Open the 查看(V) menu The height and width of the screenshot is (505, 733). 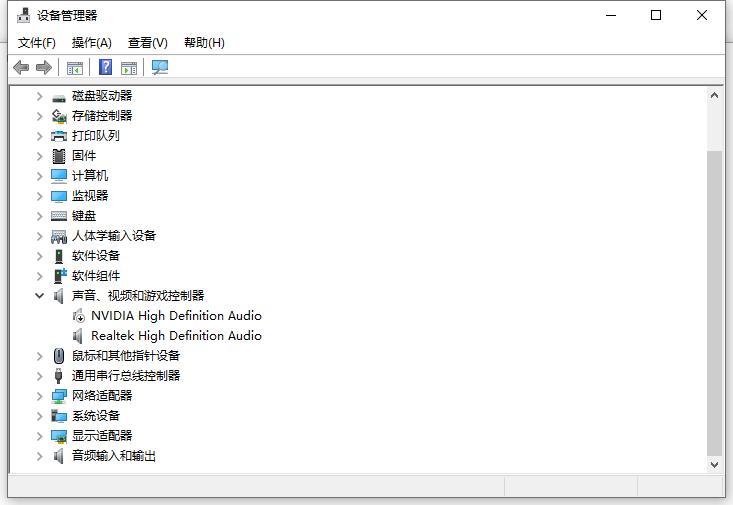tap(148, 43)
